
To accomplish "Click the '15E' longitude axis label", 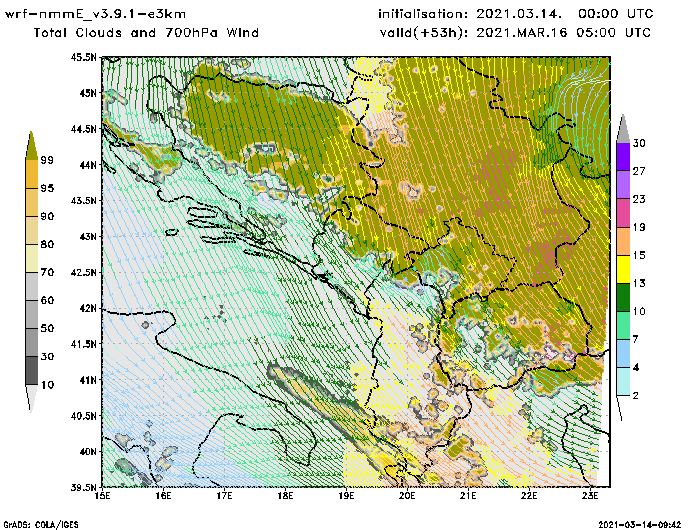I will 103,496.
